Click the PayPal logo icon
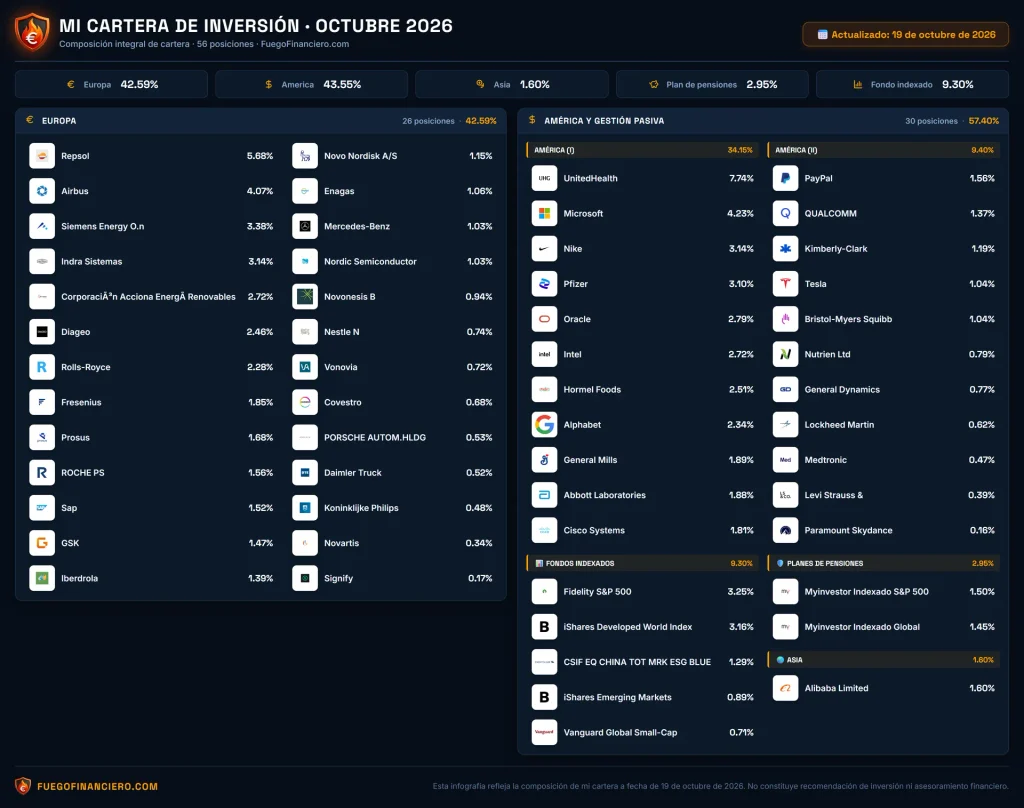Viewport: 1024px width, 808px height. (x=785, y=178)
